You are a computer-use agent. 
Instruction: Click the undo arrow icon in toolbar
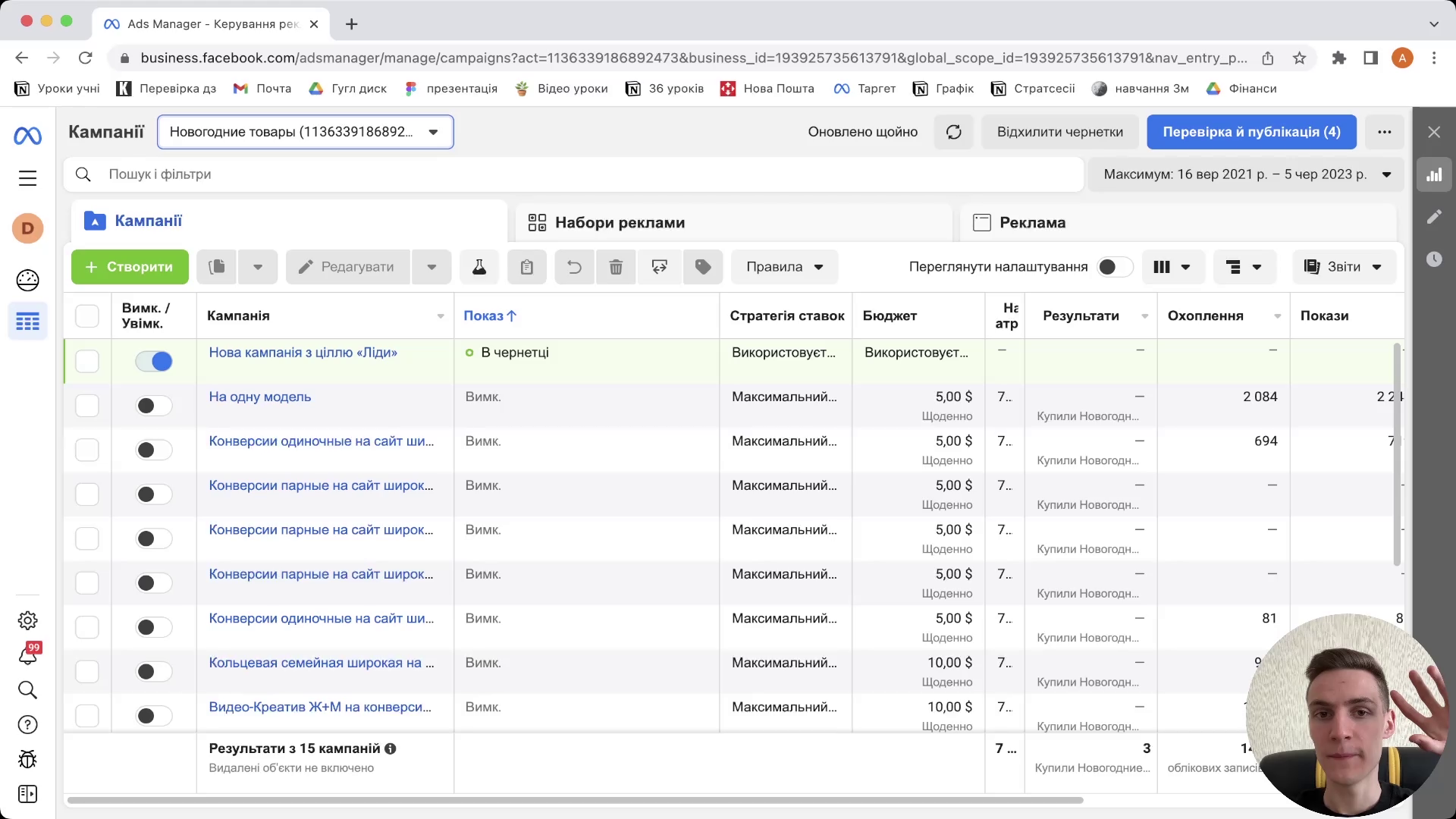coord(574,267)
